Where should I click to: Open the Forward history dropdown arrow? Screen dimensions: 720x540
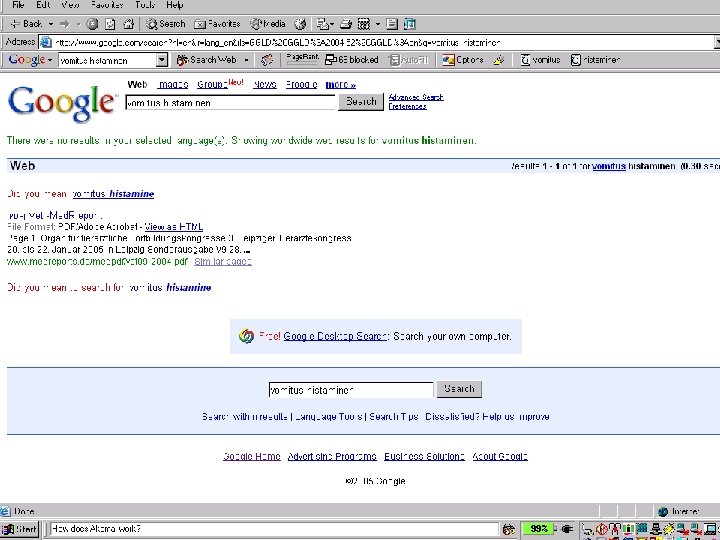click(x=79, y=24)
